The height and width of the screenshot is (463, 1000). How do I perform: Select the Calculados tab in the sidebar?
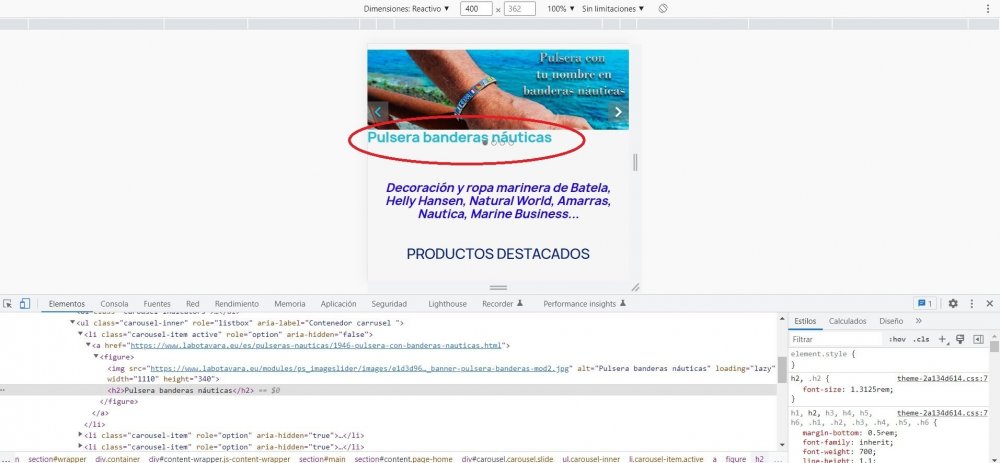point(847,321)
